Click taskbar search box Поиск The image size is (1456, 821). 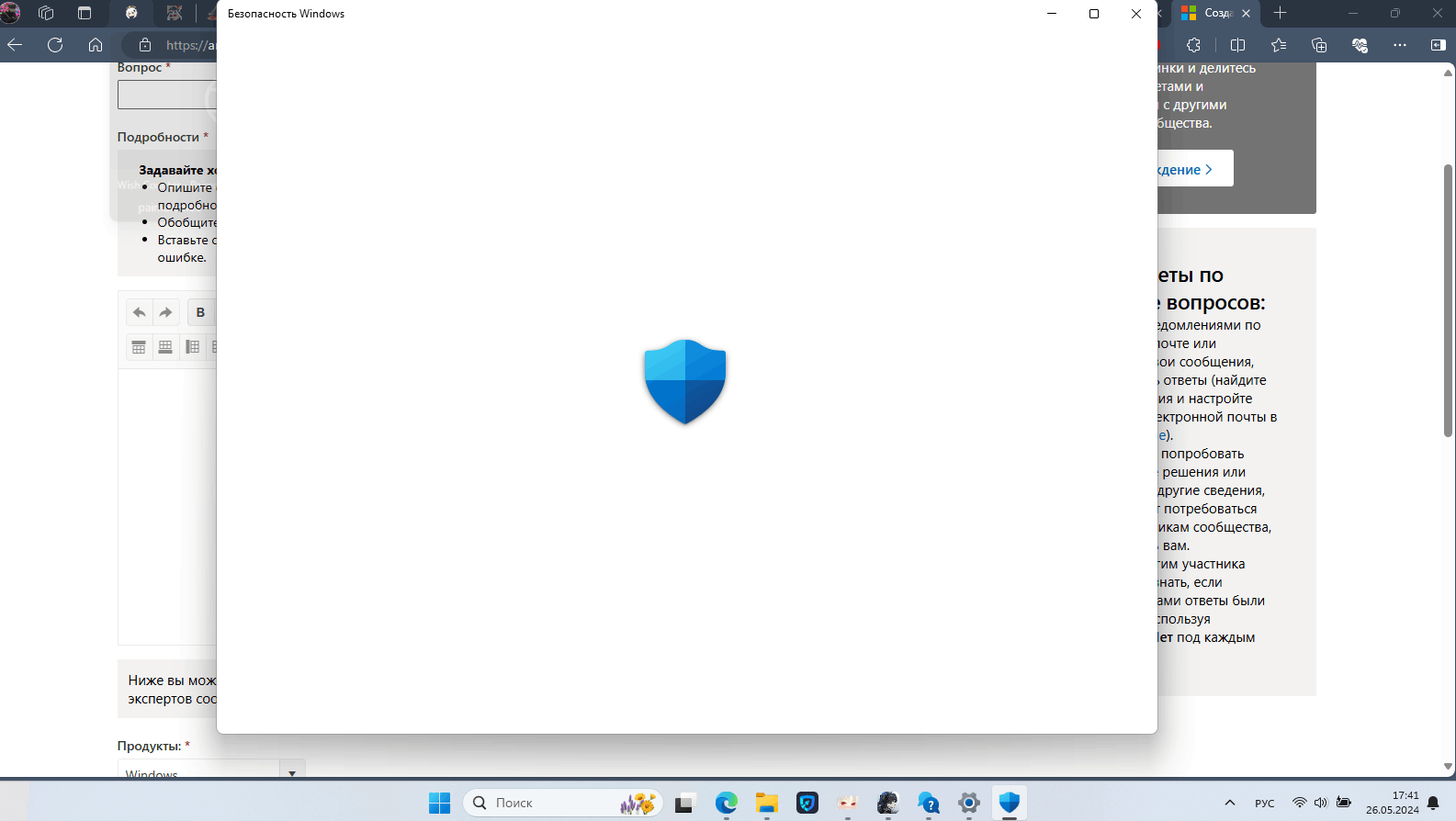[563, 803]
